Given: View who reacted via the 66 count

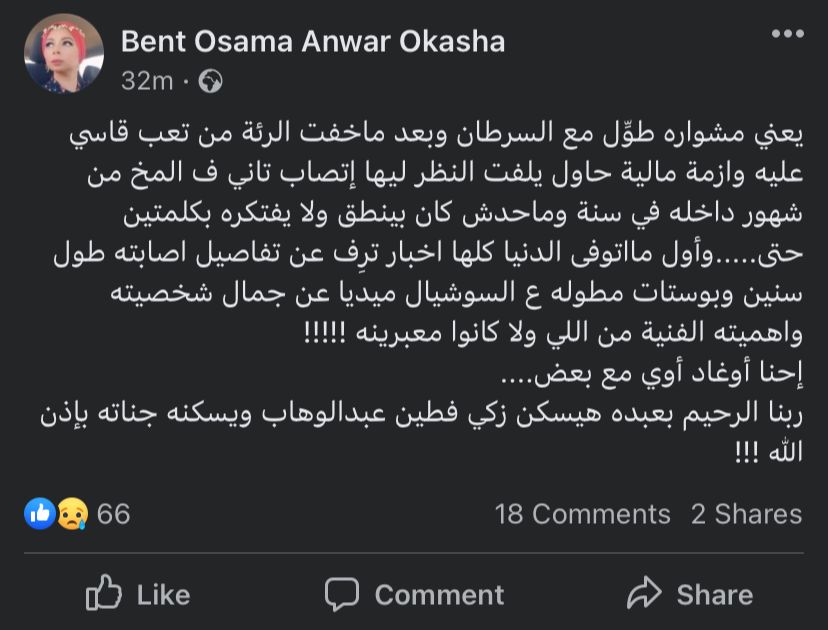Looking at the screenshot, I should pyautogui.click(x=114, y=514).
